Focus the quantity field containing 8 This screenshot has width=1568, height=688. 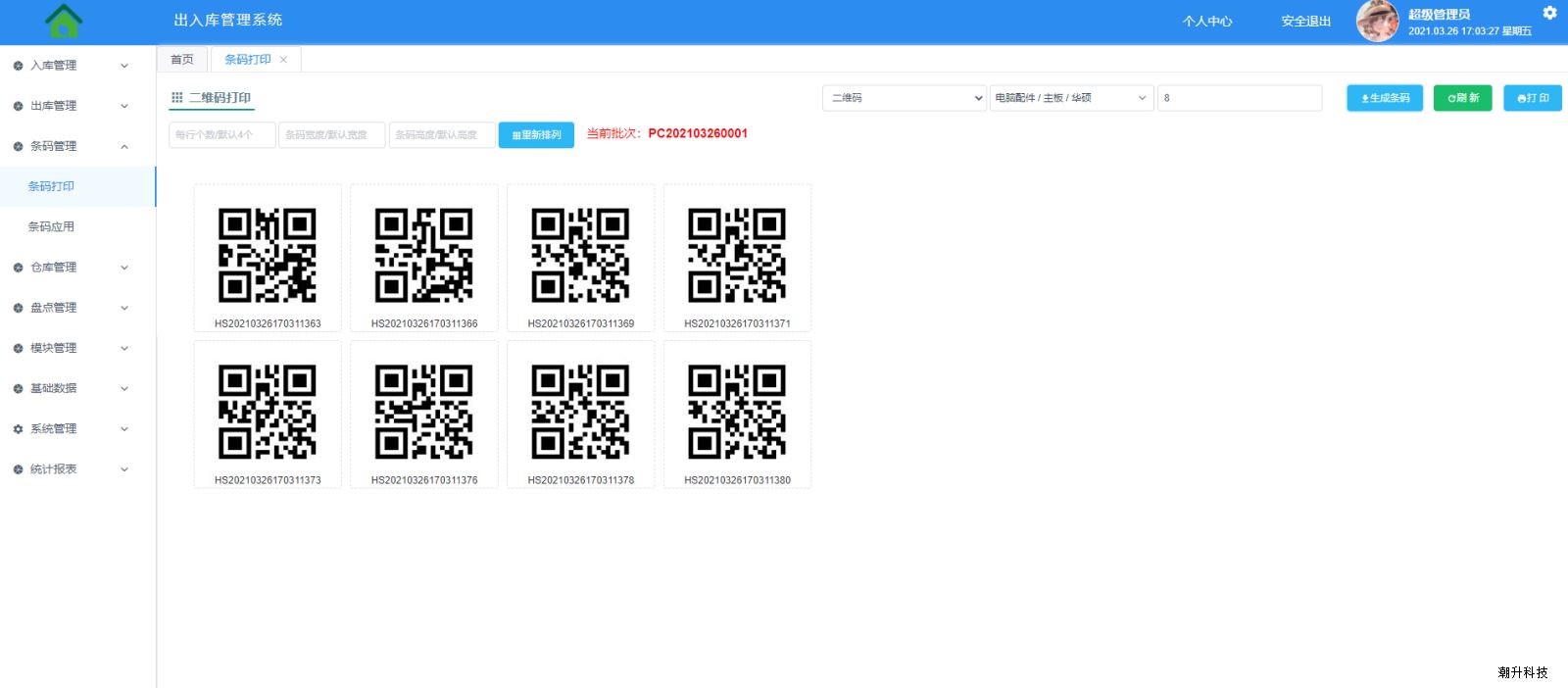(1240, 98)
